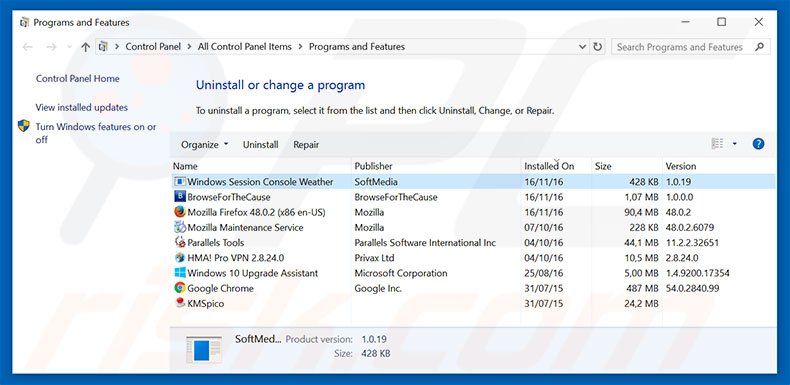This screenshot has height=385, width=790.
Task: Select Mozilla Maintenance Service entry
Action: pyautogui.click(x=245, y=227)
